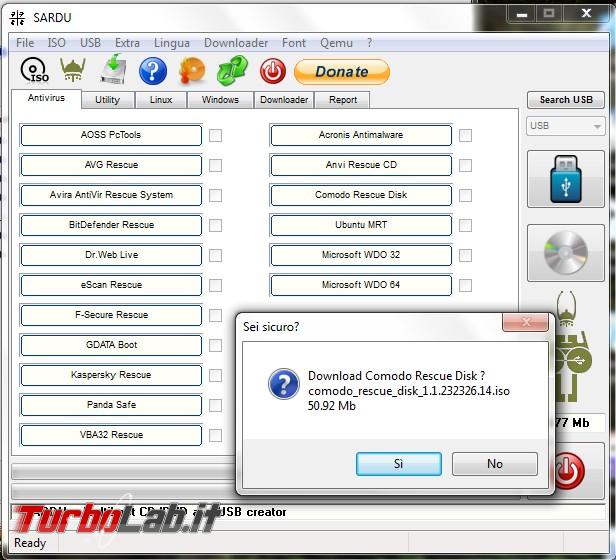Open the USB menu
The image size is (616, 560).
90,42
